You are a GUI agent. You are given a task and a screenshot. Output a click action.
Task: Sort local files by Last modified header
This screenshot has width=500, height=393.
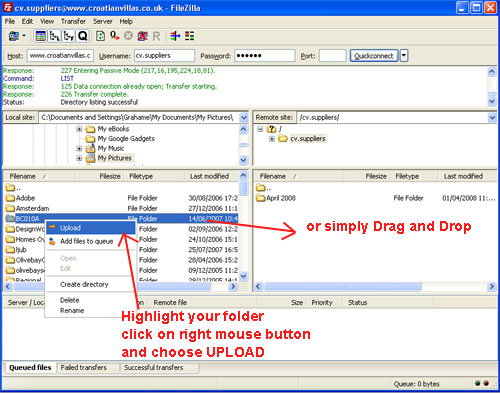point(211,176)
